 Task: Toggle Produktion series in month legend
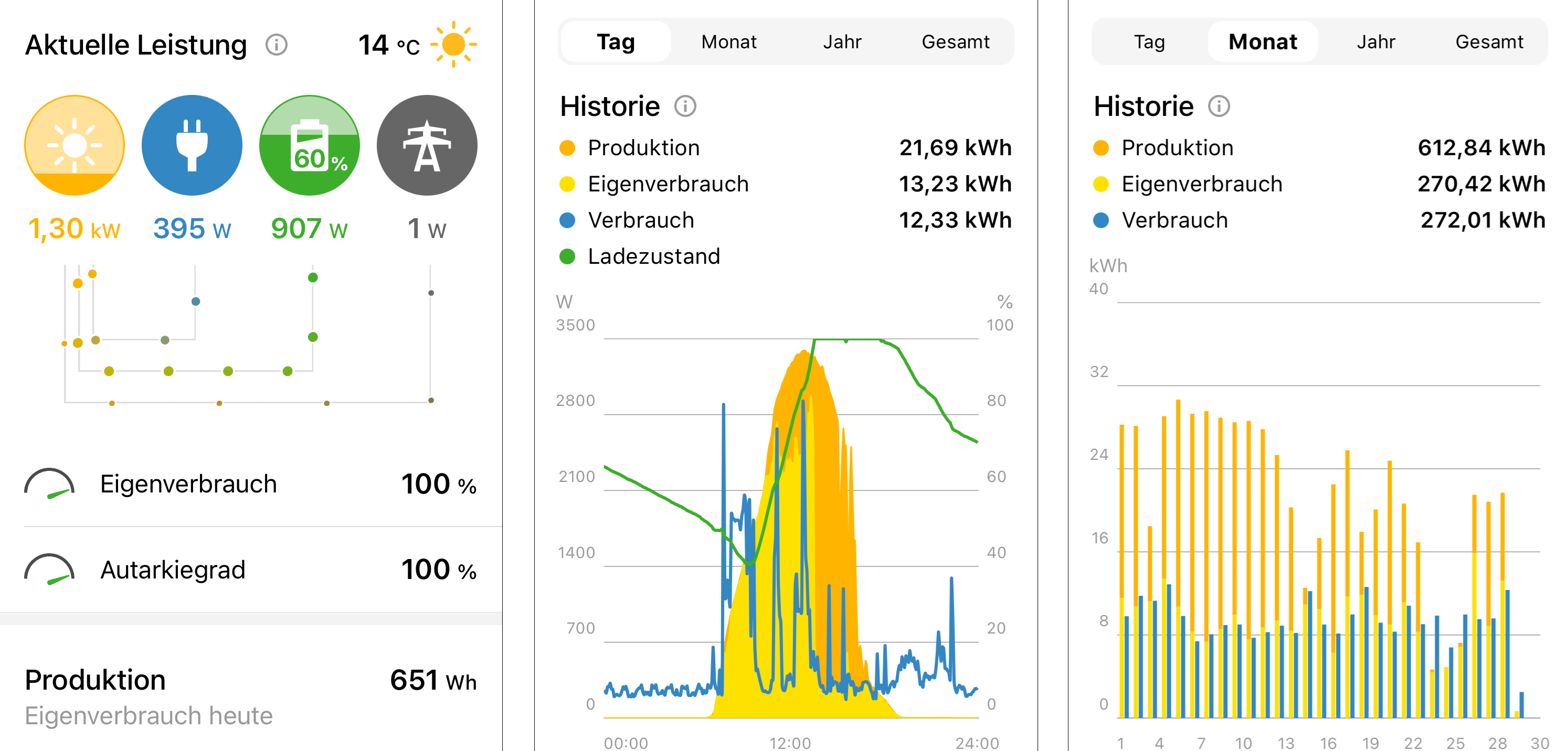(1177, 148)
